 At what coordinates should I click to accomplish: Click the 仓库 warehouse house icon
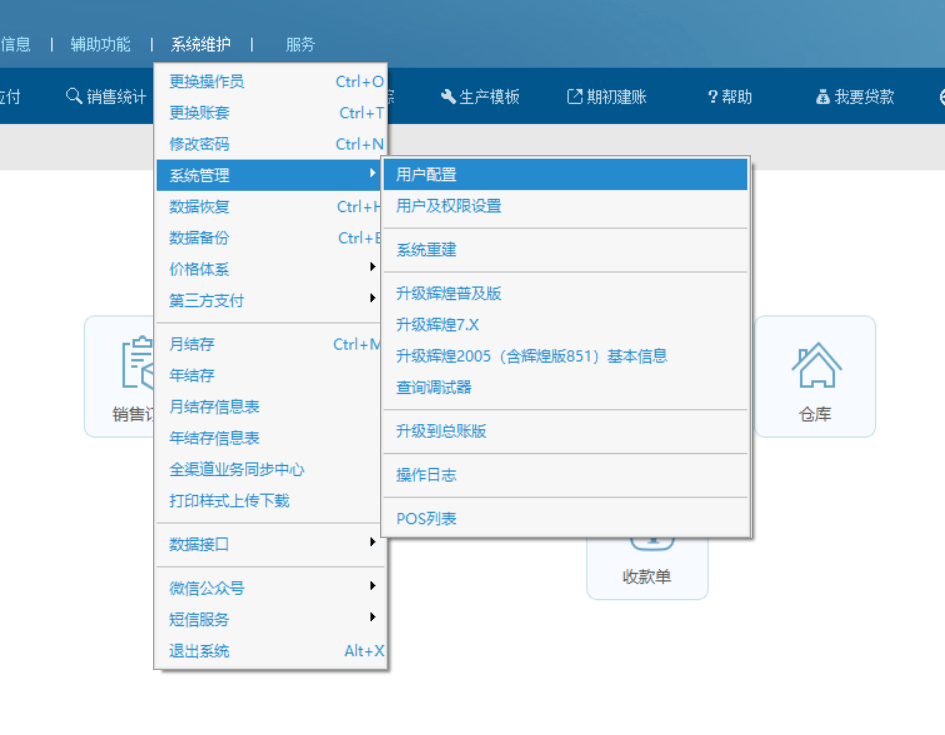(x=815, y=366)
